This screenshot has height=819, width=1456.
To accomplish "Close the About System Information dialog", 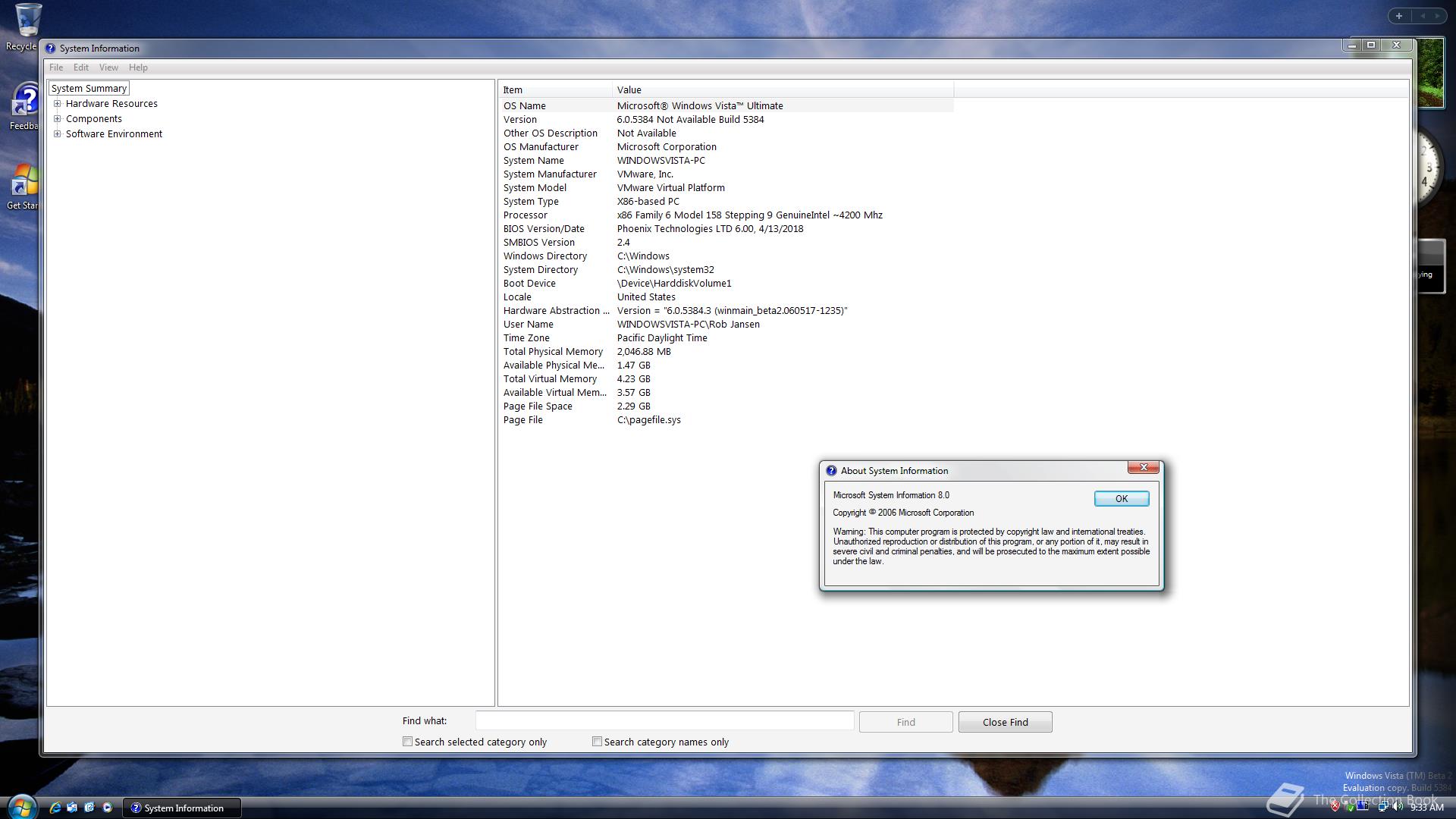I will [x=1143, y=467].
